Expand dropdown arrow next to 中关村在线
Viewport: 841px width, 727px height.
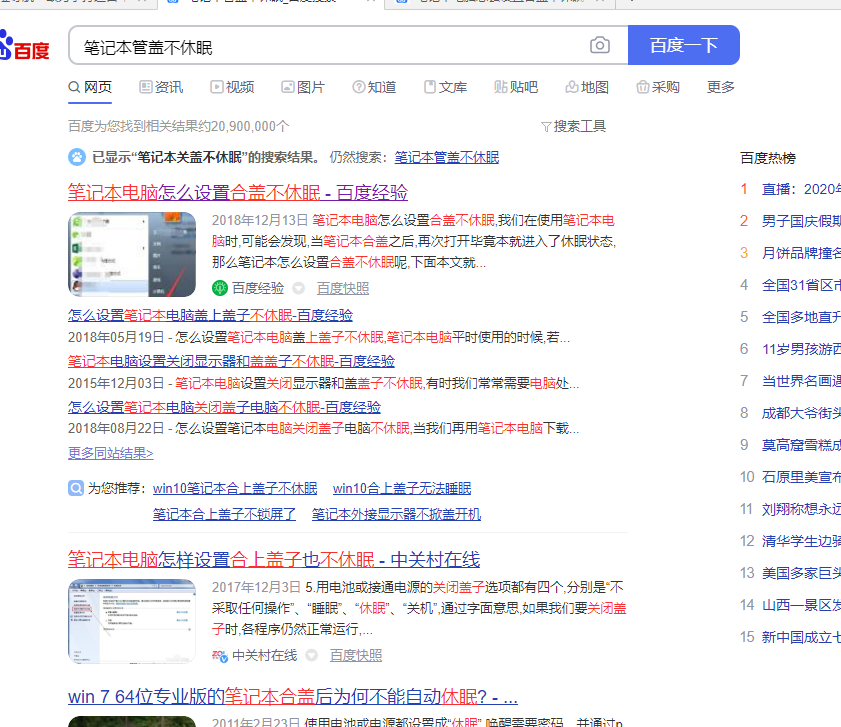pyautogui.click(x=312, y=656)
